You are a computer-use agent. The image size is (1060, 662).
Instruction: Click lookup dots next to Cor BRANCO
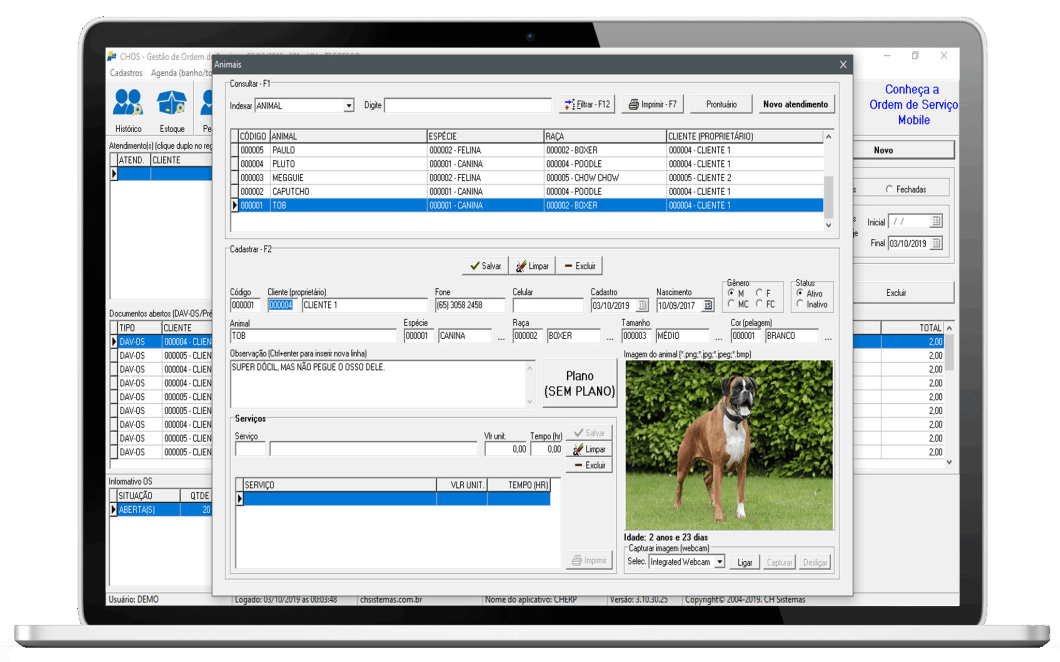[x=828, y=337]
